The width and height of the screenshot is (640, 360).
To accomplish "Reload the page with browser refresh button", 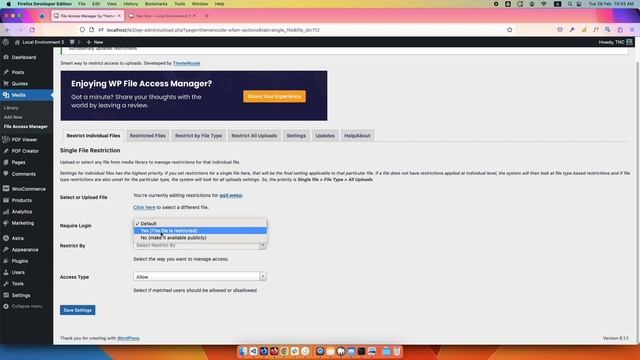I will tap(32, 30).
